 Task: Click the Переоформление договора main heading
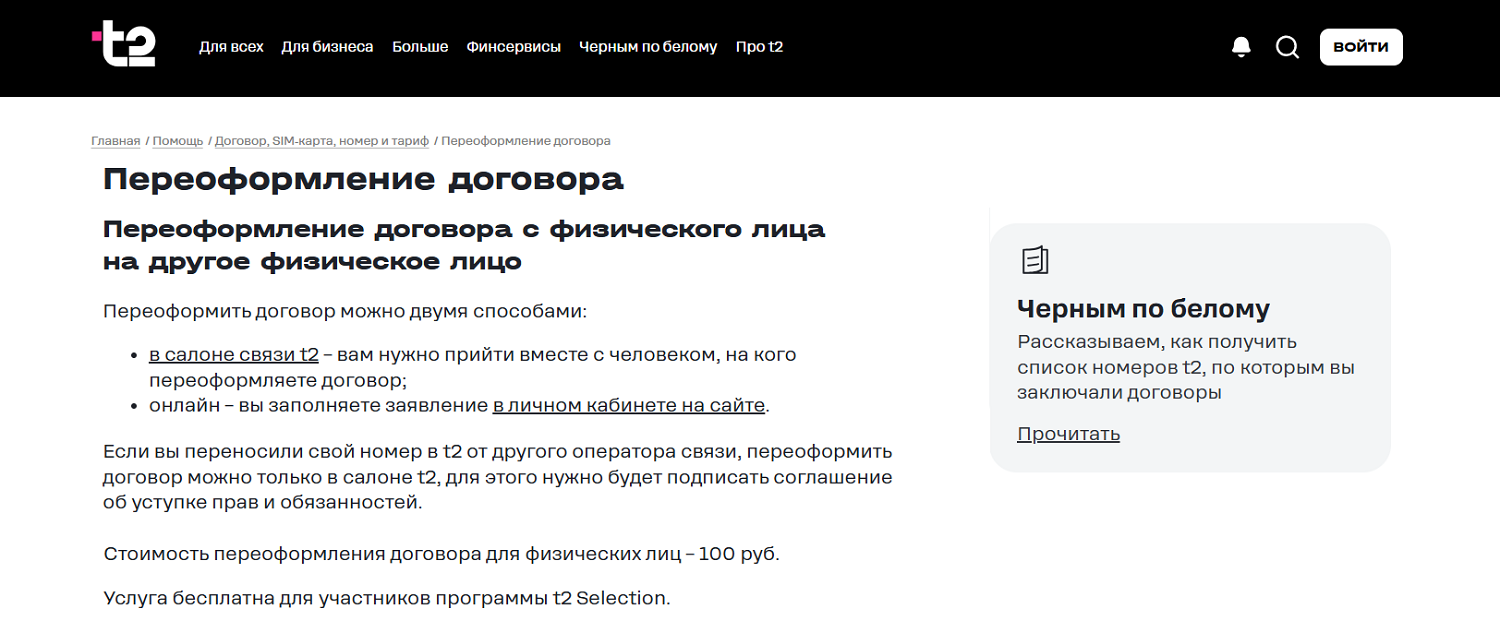coord(363,180)
